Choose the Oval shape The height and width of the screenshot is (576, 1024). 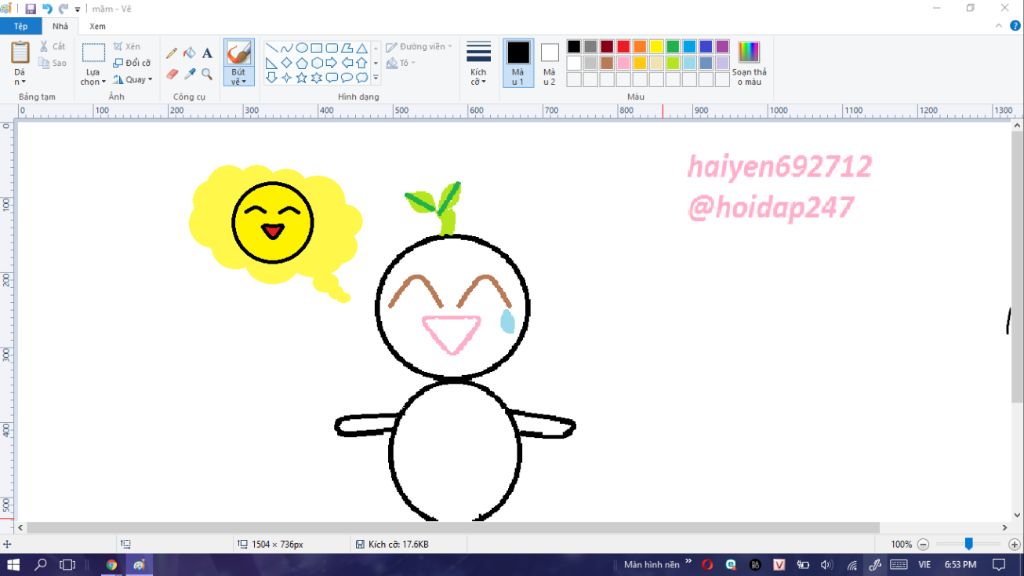click(302, 48)
